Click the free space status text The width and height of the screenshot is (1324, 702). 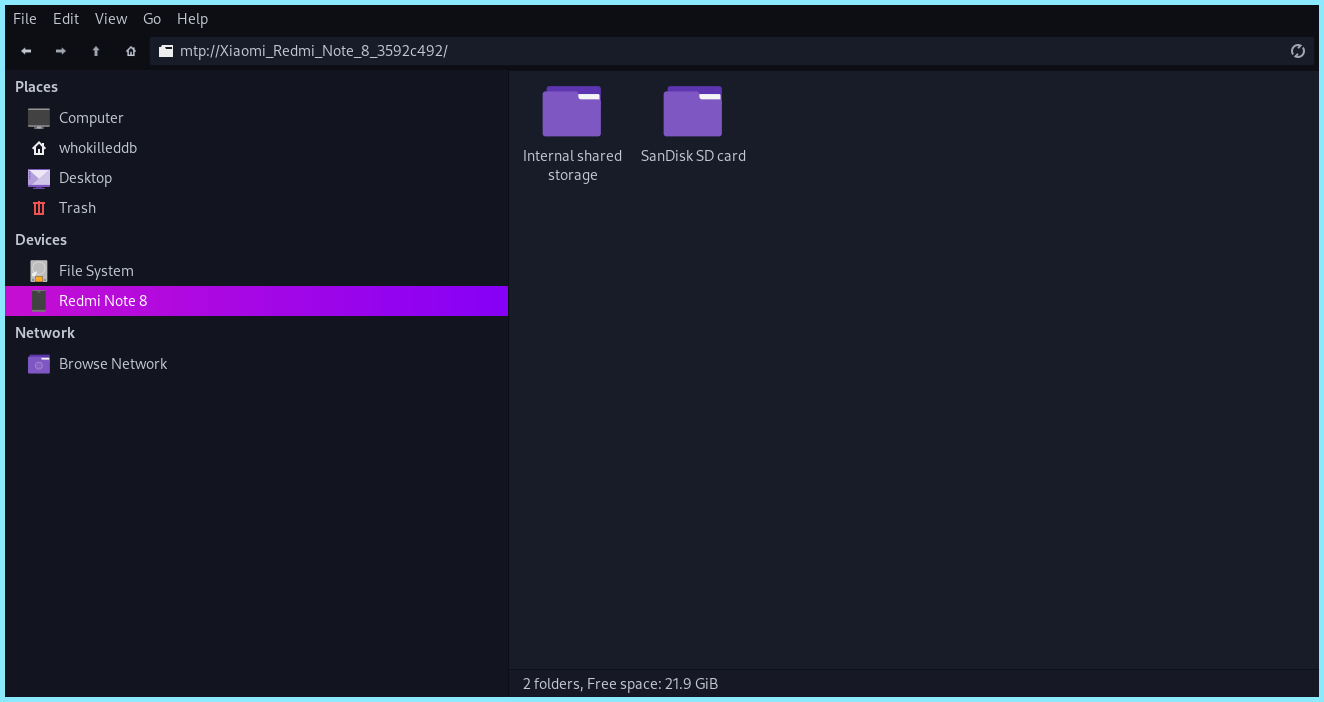coord(619,683)
